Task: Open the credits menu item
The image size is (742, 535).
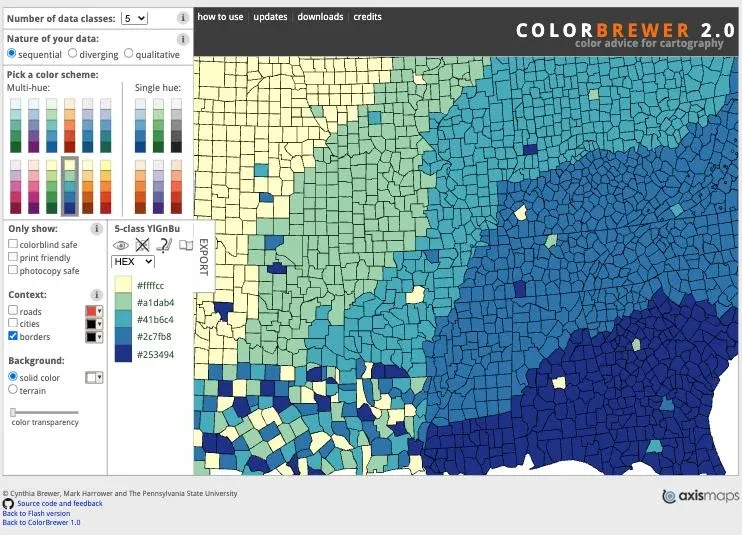Action: (x=367, y=17)
